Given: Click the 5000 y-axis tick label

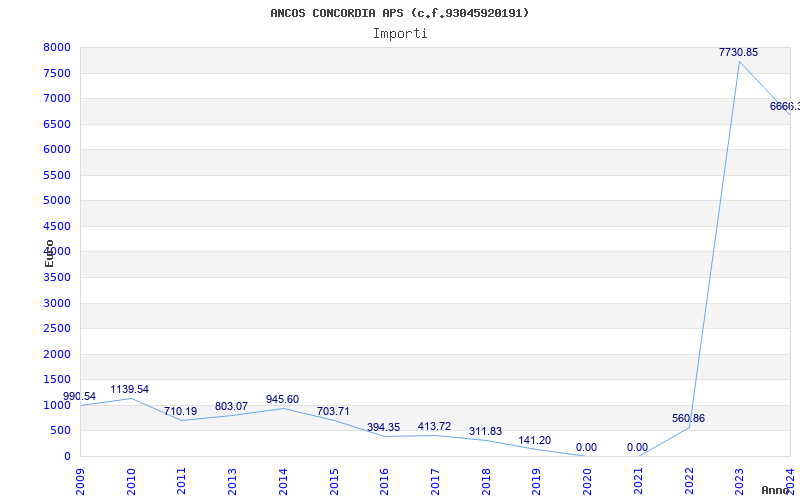Looking at the screenshot, I should coord(57,201).
